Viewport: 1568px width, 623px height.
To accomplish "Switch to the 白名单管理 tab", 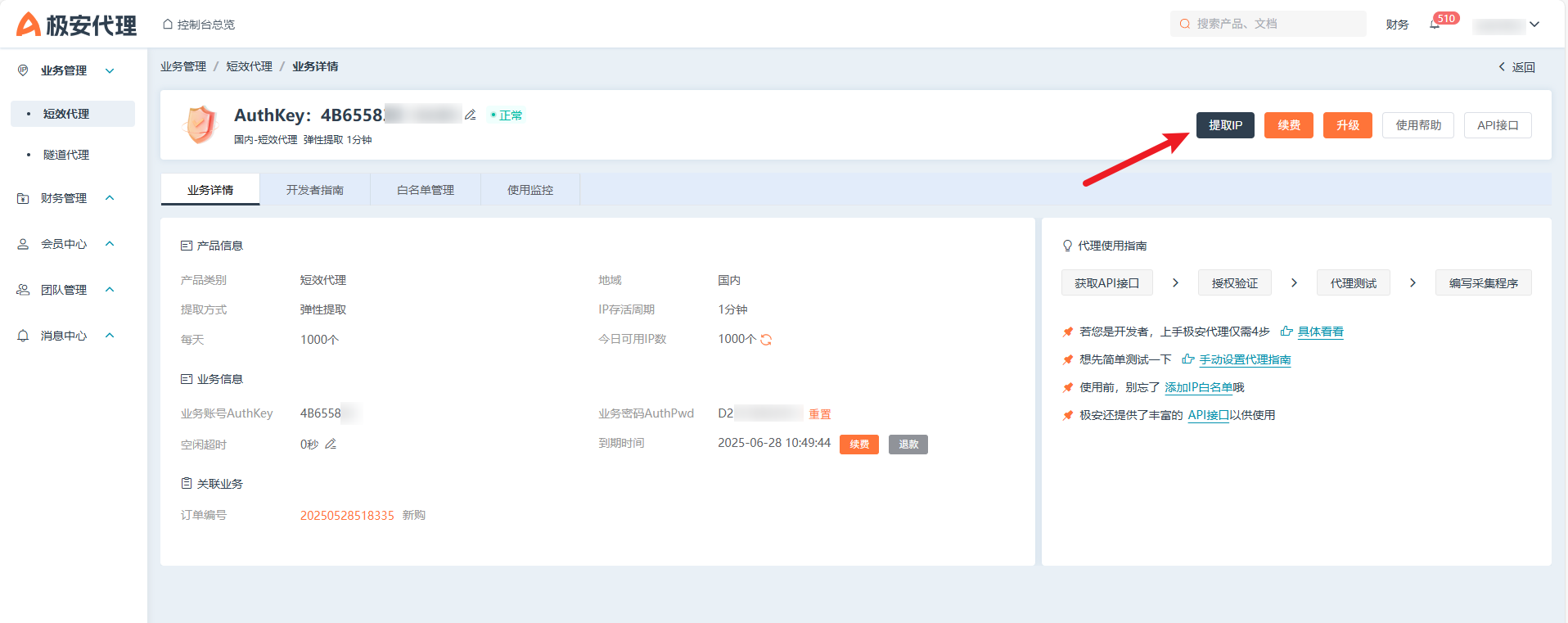I will 426,190.
